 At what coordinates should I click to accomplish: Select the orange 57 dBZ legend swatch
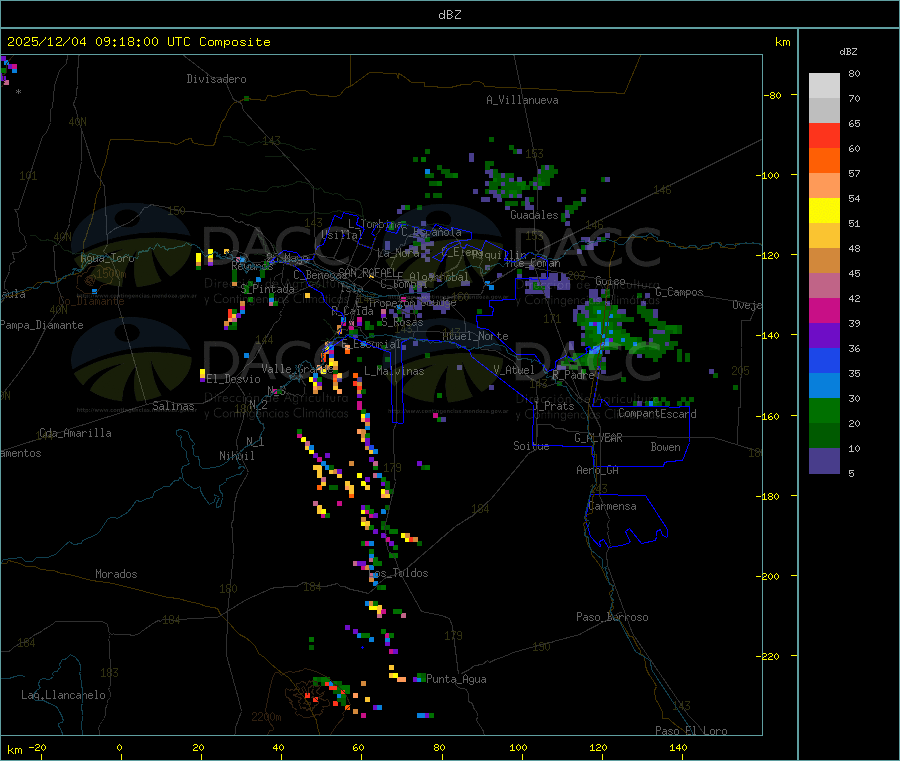tap(824, 161)
